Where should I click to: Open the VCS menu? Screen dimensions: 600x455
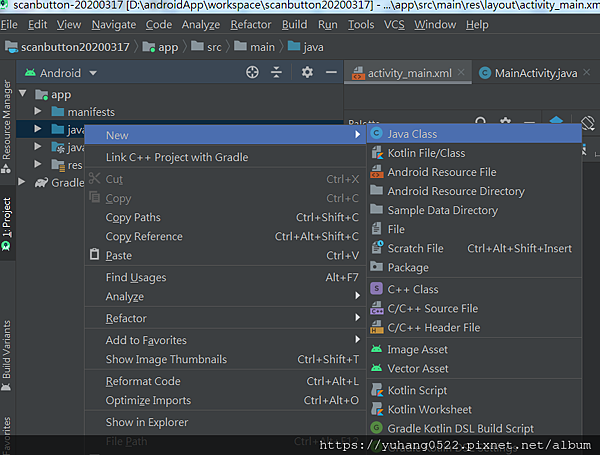[394, 24]
